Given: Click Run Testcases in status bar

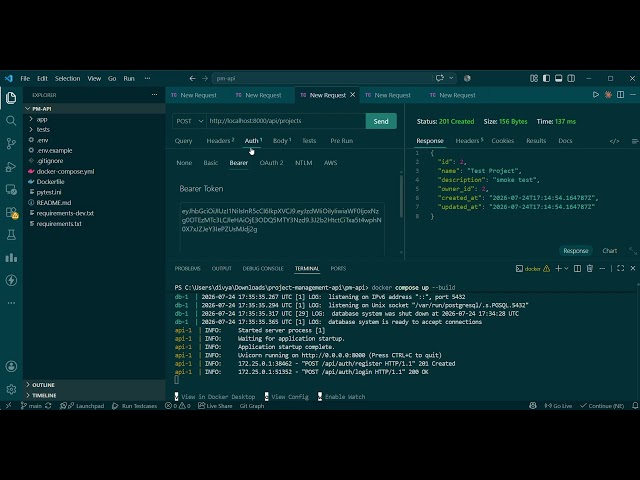Looking at the screenshot, I should (135, 406).
